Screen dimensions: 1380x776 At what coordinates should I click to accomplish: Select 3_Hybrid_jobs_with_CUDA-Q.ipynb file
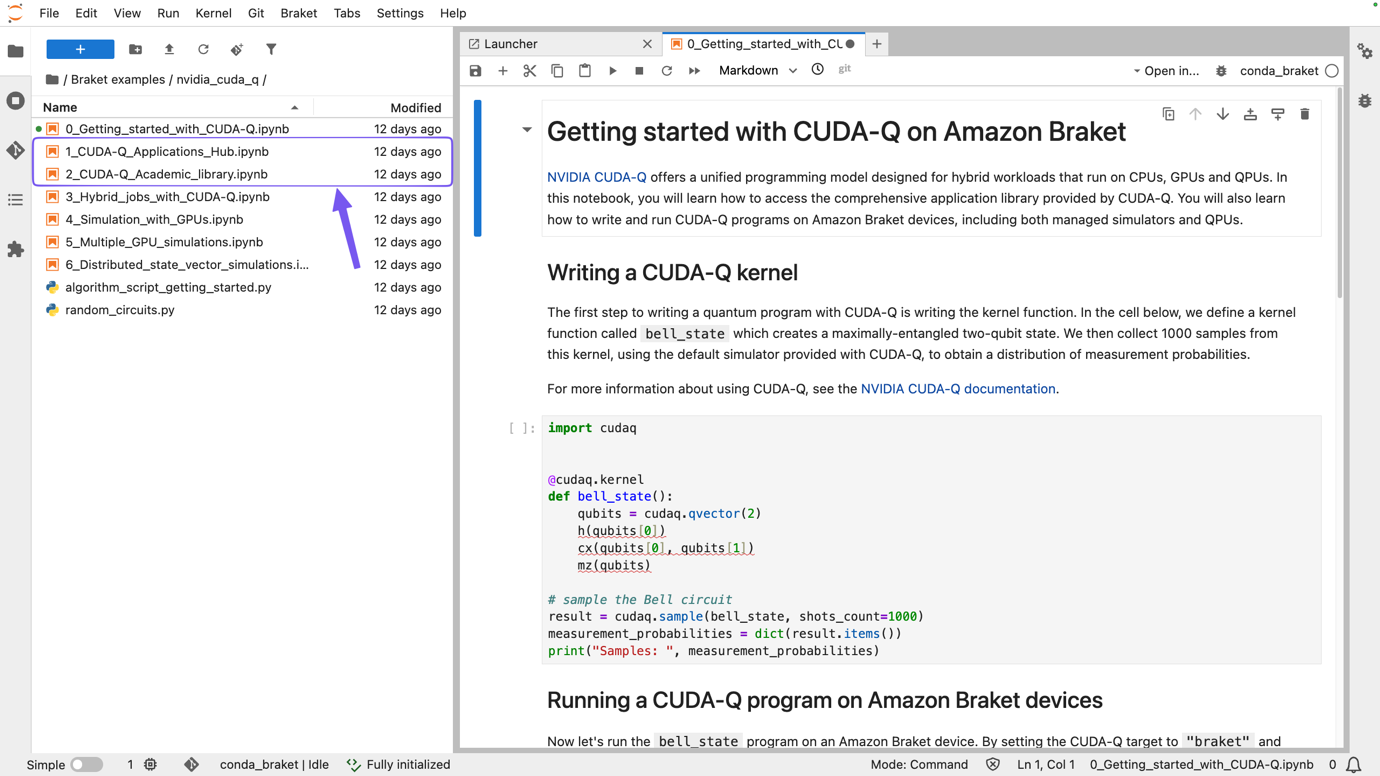coord(243,197)
